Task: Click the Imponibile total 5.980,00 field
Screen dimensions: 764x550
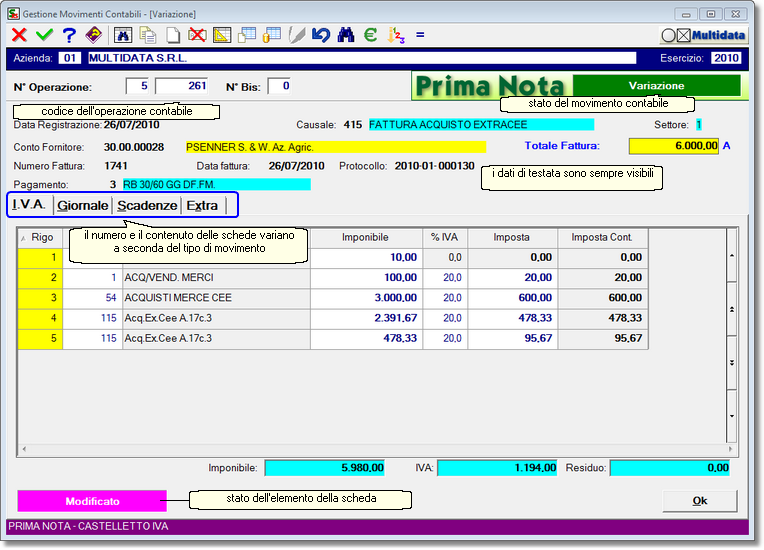Action: pos(325,468)
